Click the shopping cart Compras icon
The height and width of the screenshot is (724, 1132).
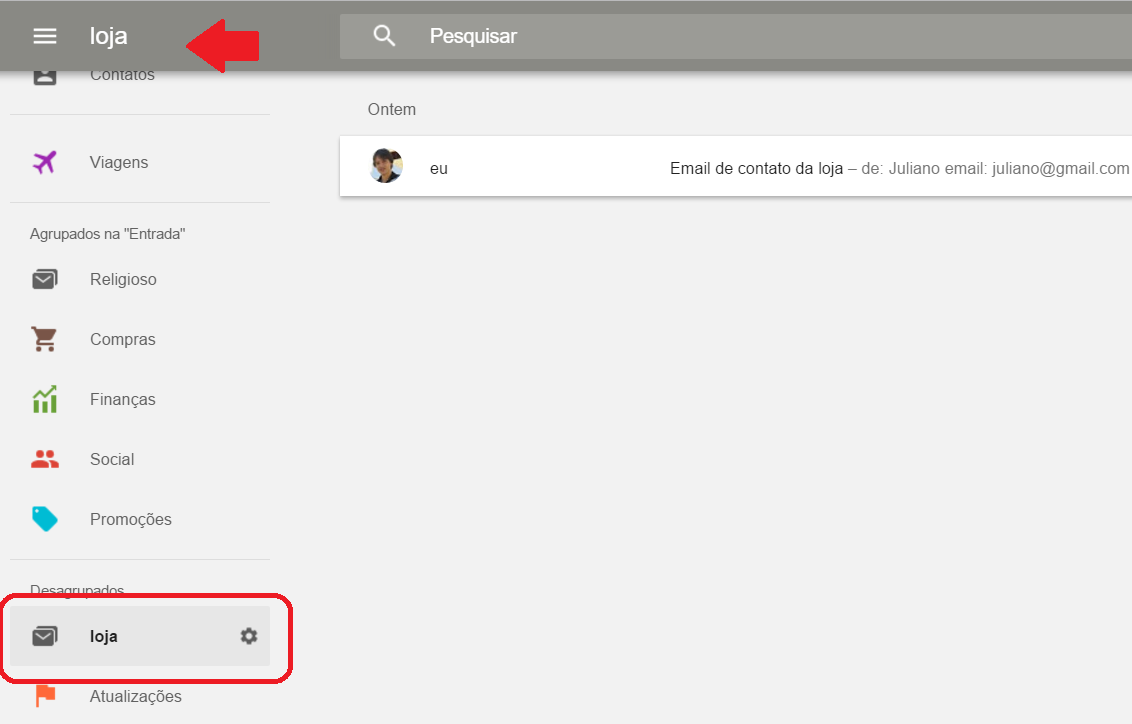44,339
